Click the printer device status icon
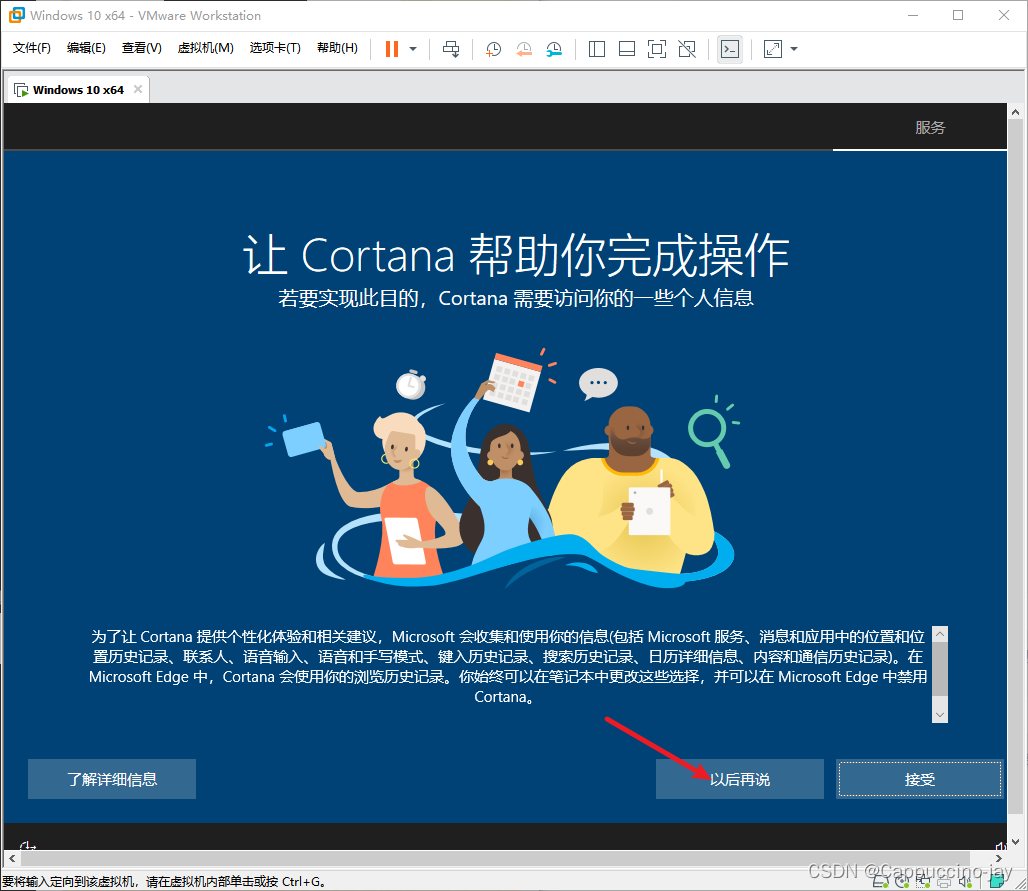1028x891 pixels. coord(944,882)
